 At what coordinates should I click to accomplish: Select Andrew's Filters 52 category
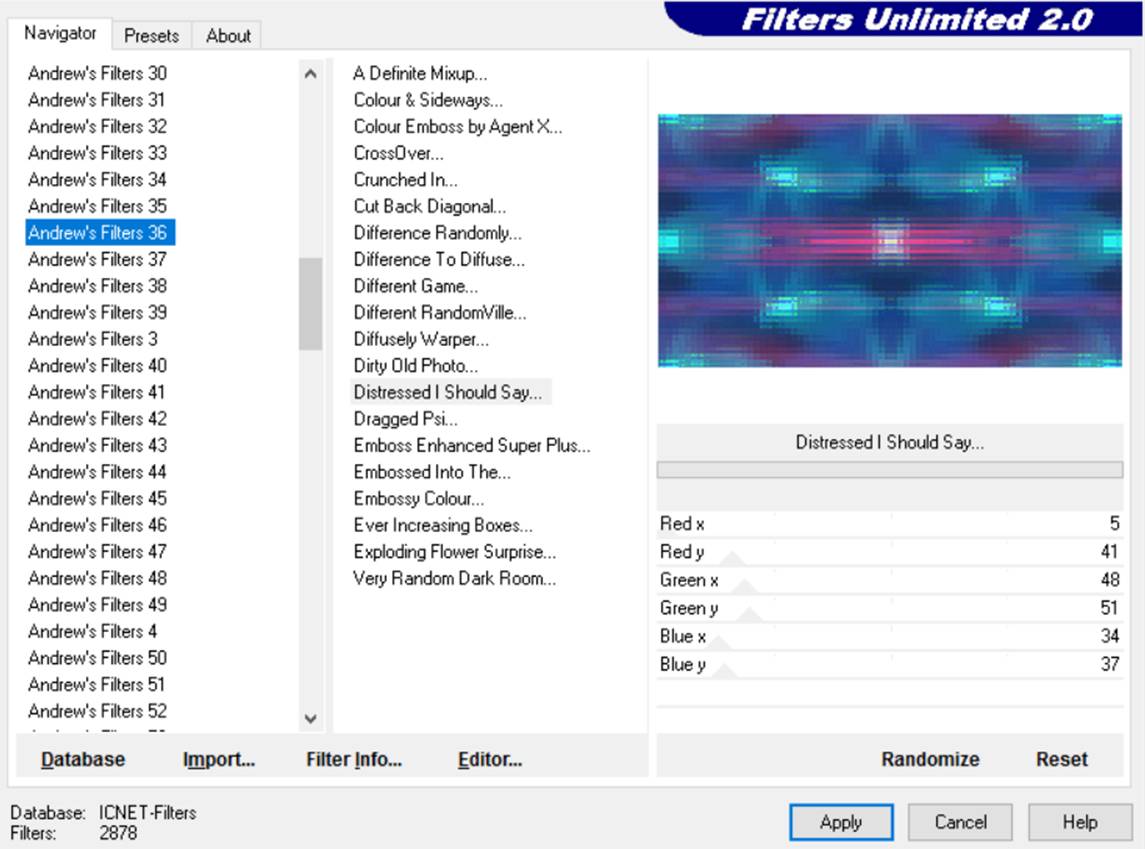[97, 711]
